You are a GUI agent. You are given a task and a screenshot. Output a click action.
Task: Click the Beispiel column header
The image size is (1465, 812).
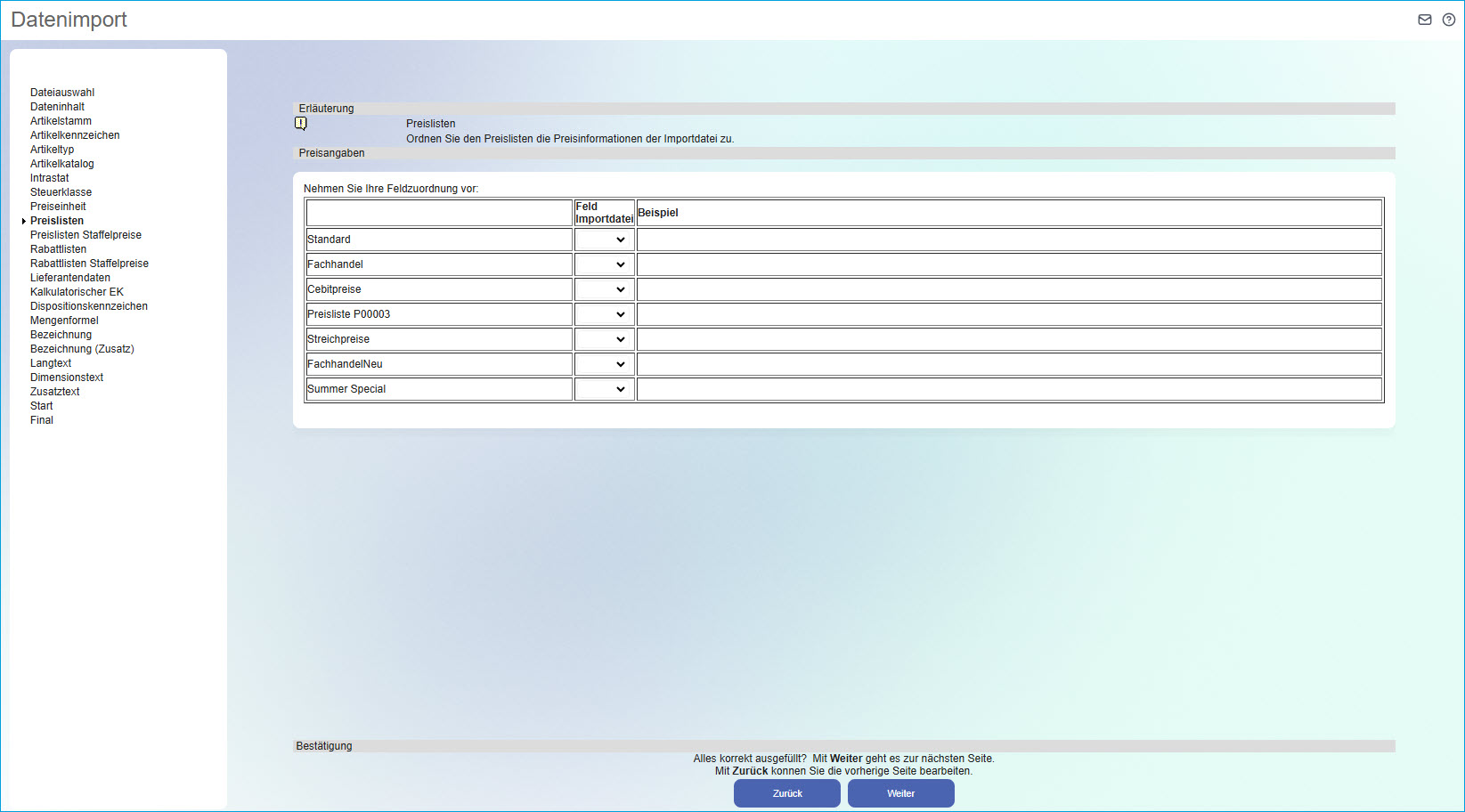tap(658, 213)
